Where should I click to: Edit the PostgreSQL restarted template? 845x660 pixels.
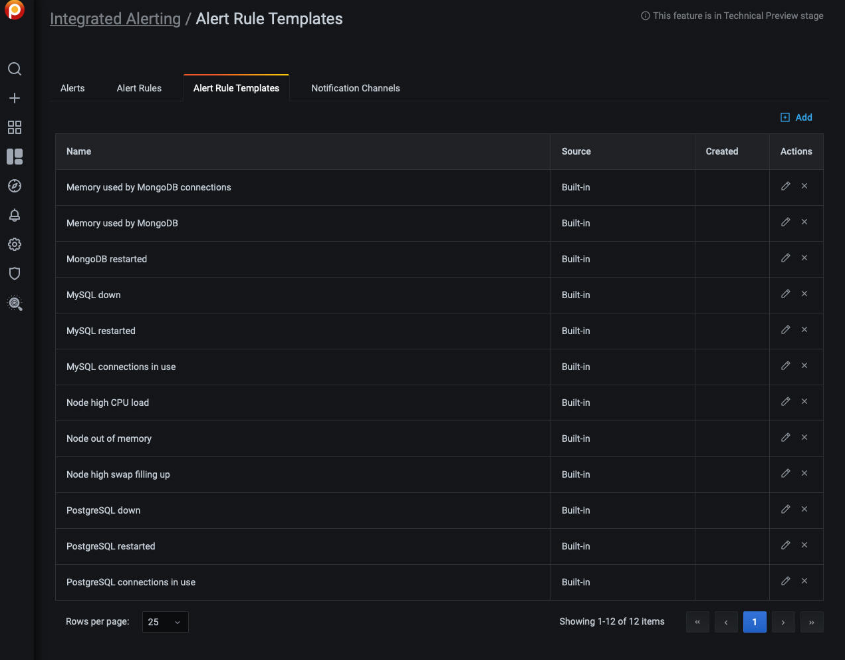pyautogui.click(x=785, y=545)
